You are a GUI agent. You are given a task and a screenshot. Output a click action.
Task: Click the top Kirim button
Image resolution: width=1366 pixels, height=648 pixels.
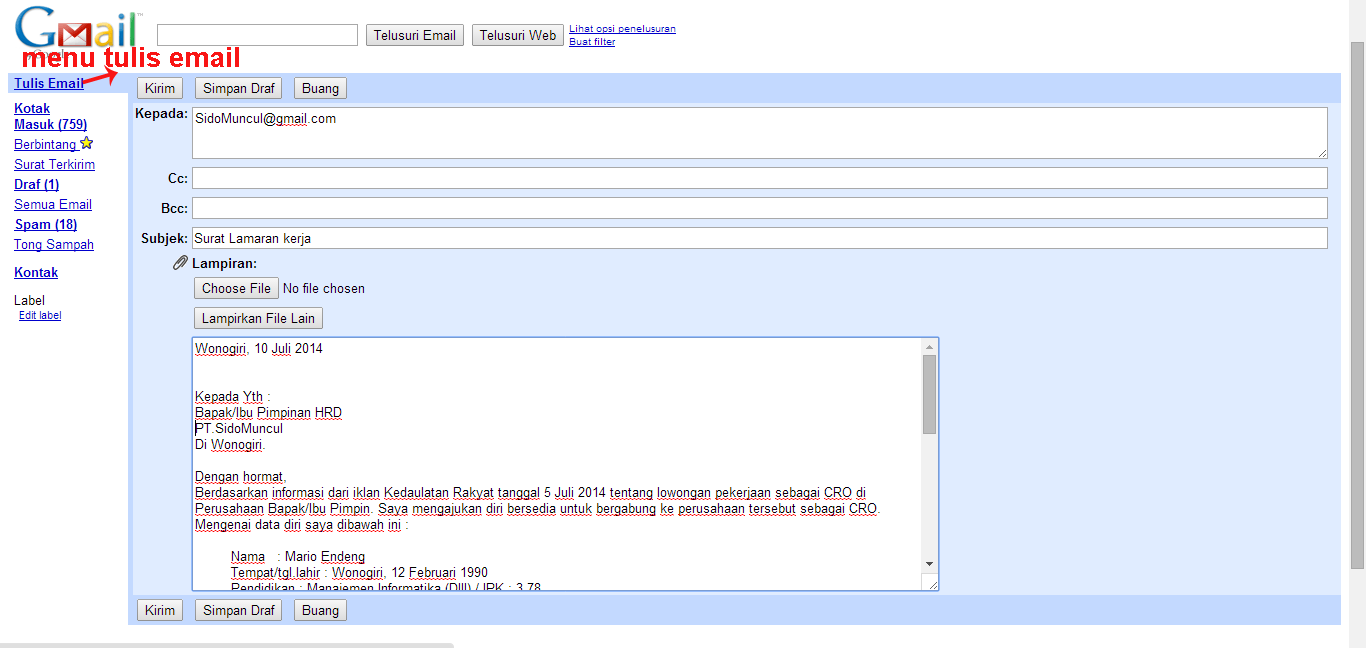pyautogui.click(x=160, y=88)
